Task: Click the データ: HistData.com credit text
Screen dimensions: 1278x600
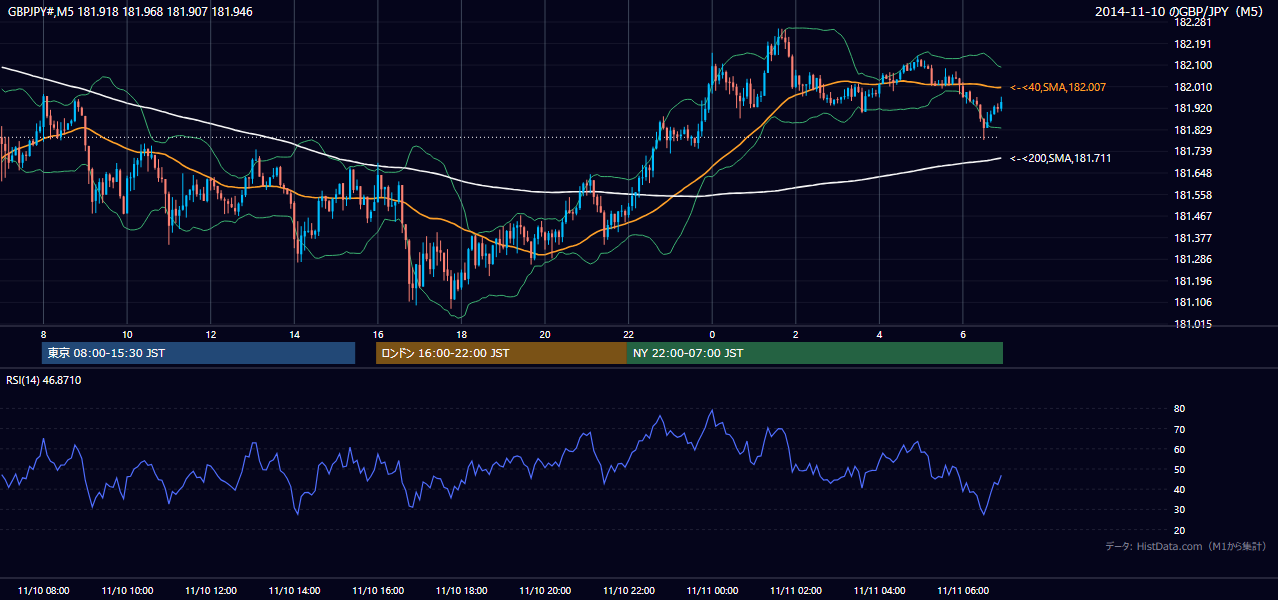Action: pyautogui.click(x=1186, y=546)
